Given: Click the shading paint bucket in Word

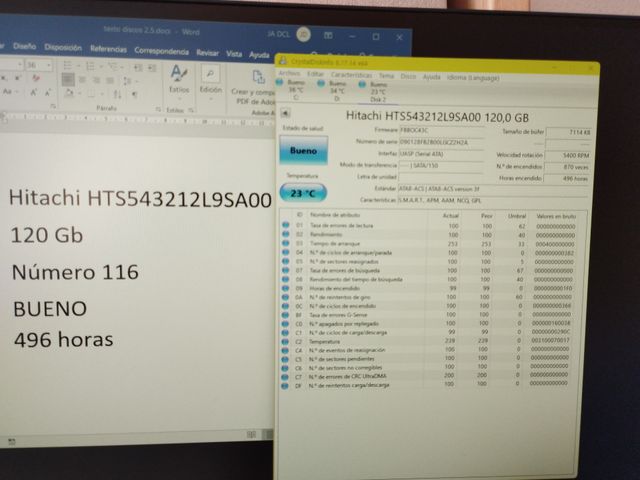Looking at the screenshot, I should coord(69,93).
